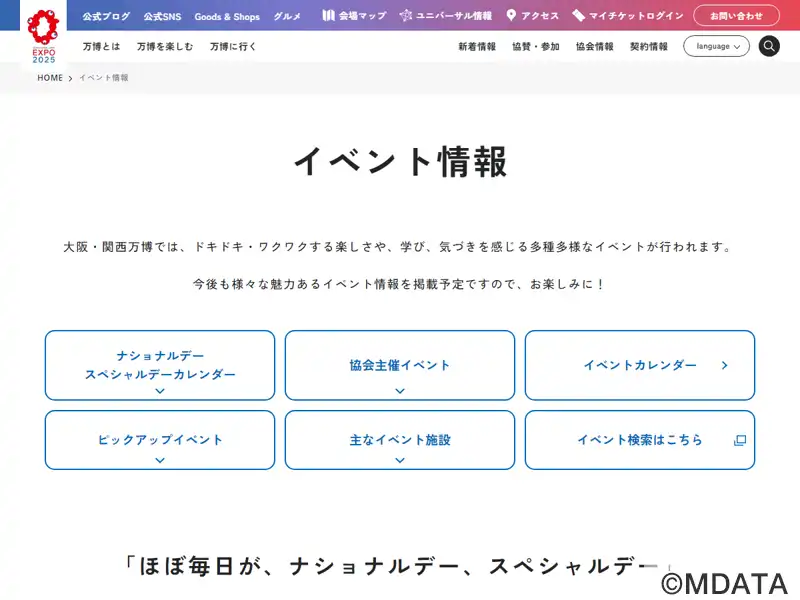Image resolution: width=800 pixels, height=600 pixels.
Task: Open ユニバーサル情報 link
Action: (x=445, y=16)
